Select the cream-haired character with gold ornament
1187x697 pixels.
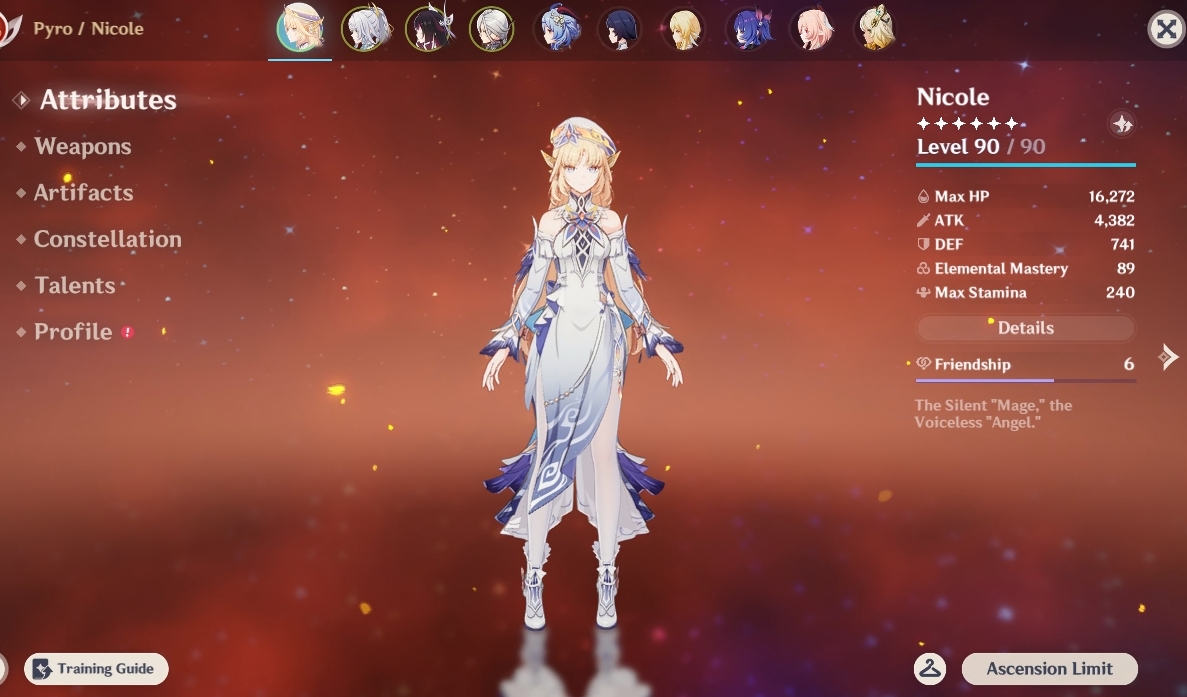877,29
